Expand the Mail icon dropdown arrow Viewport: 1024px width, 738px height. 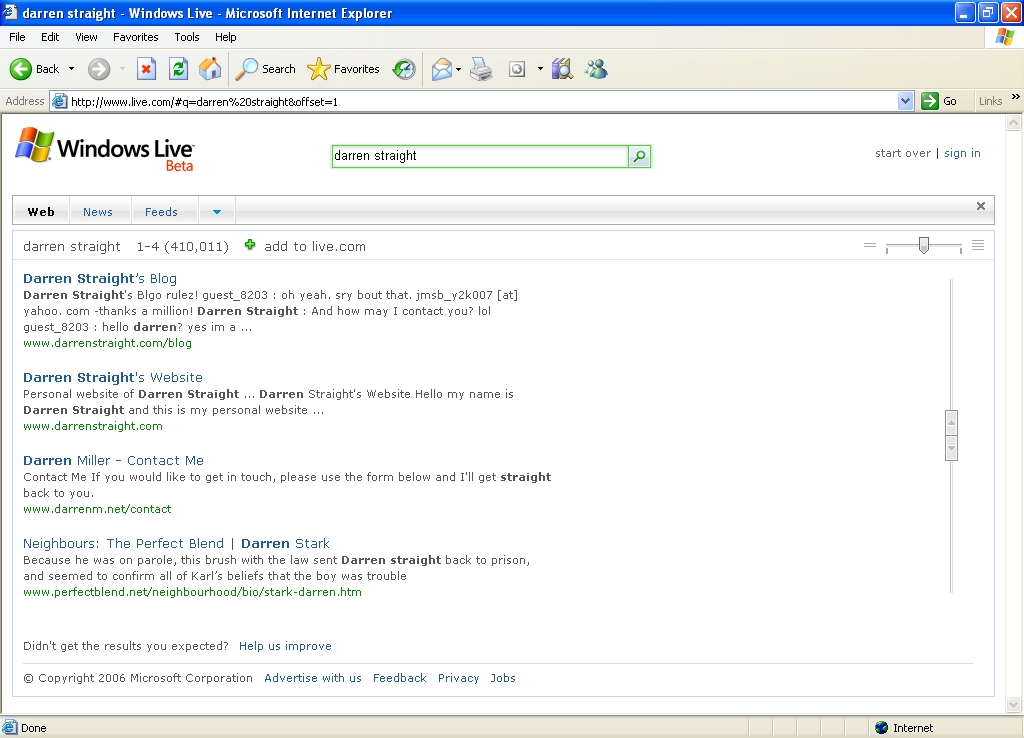tap(458, 69)
